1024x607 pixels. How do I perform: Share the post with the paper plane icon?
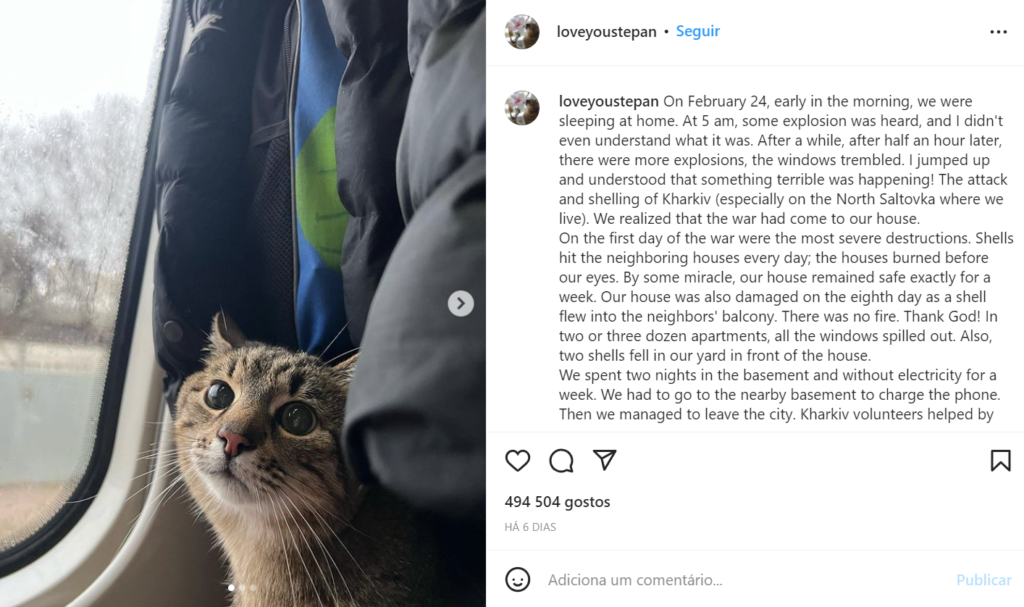coord(605,460)
